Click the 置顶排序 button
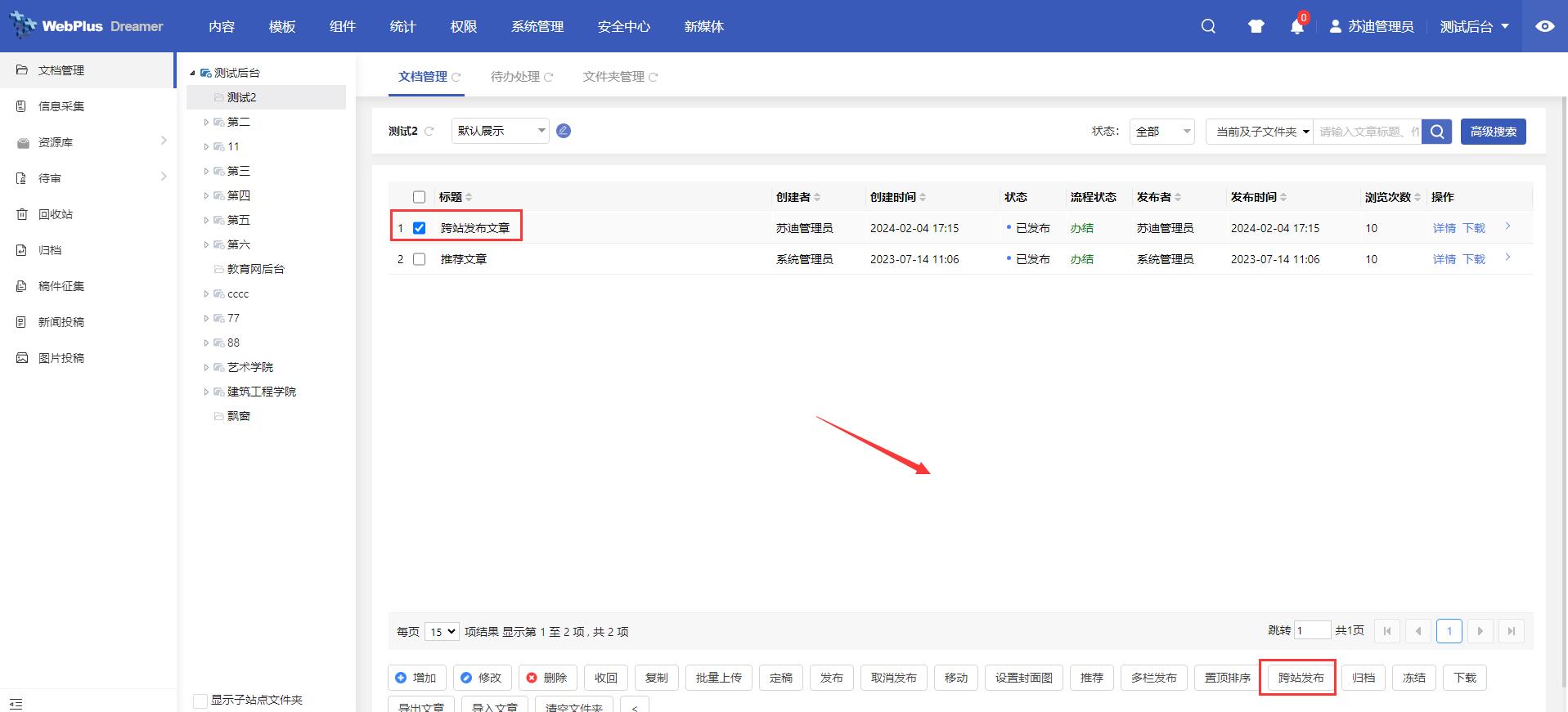1568x712 pixels. tap(1228, 678)
